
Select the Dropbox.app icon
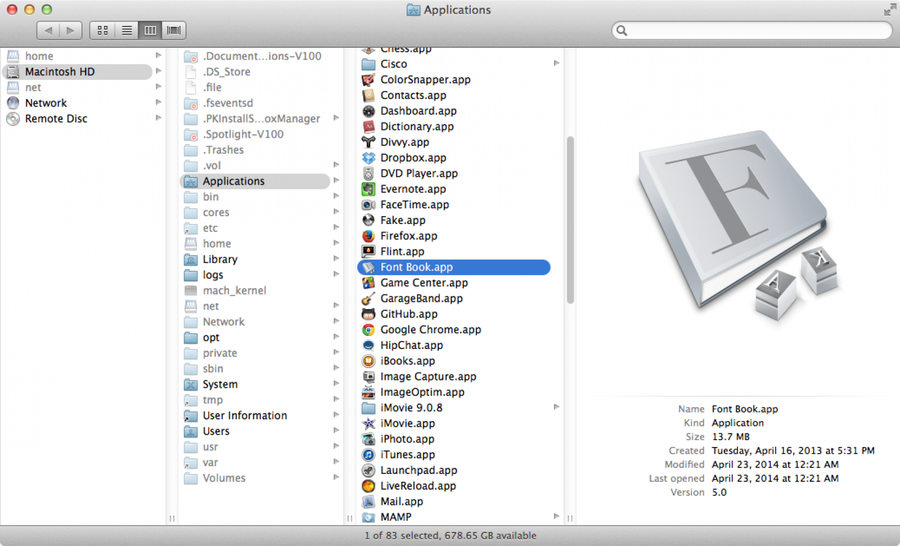point(368,158)
